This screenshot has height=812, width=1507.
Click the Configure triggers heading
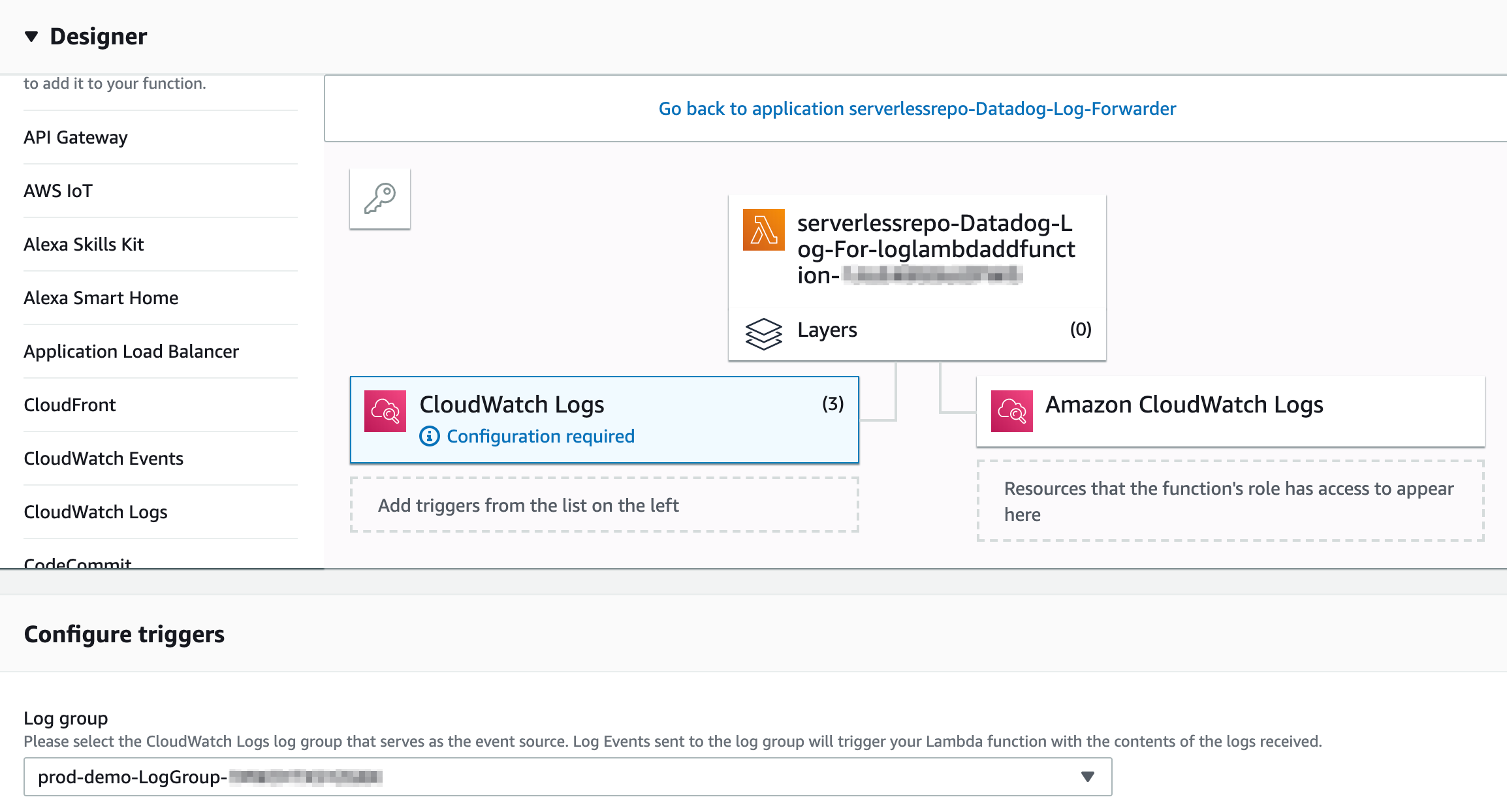click(124, 634)
